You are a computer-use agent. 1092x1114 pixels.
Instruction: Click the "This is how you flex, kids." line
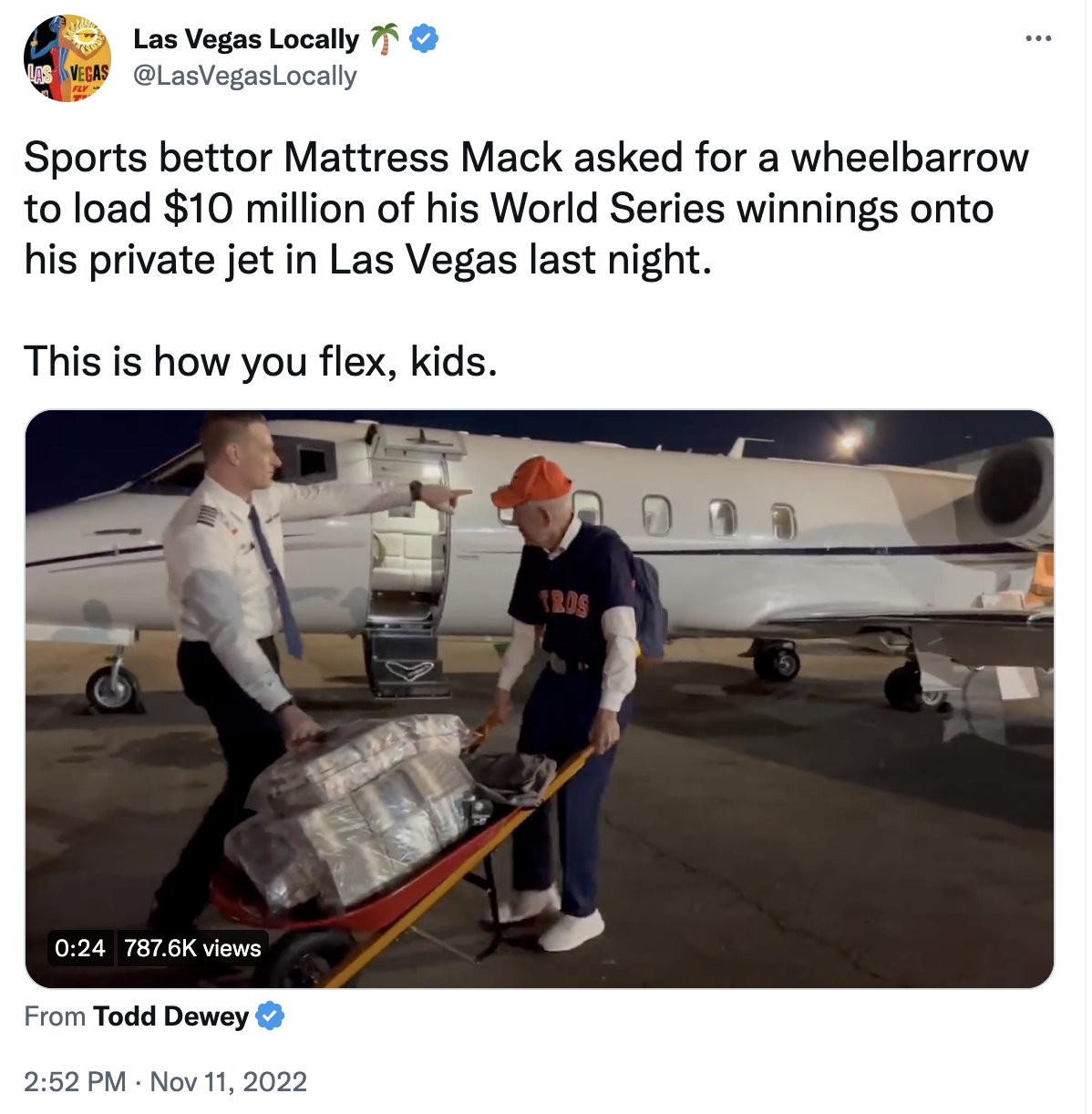click(261, 362)
